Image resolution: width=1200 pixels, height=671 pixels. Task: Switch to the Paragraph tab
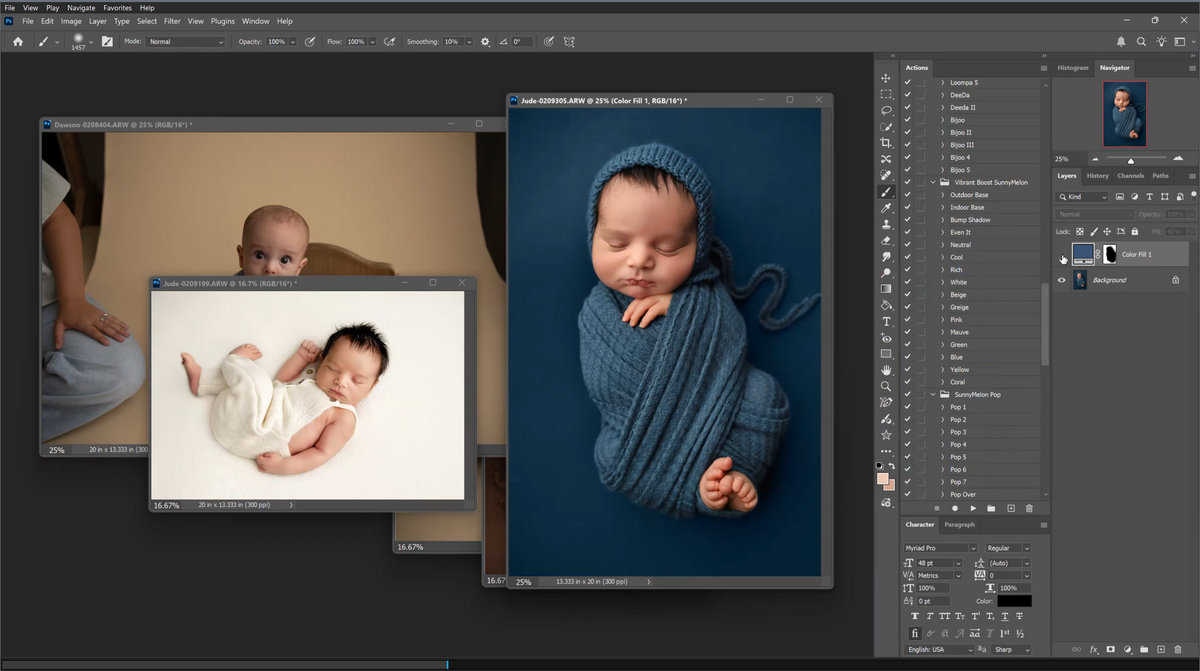959,525
